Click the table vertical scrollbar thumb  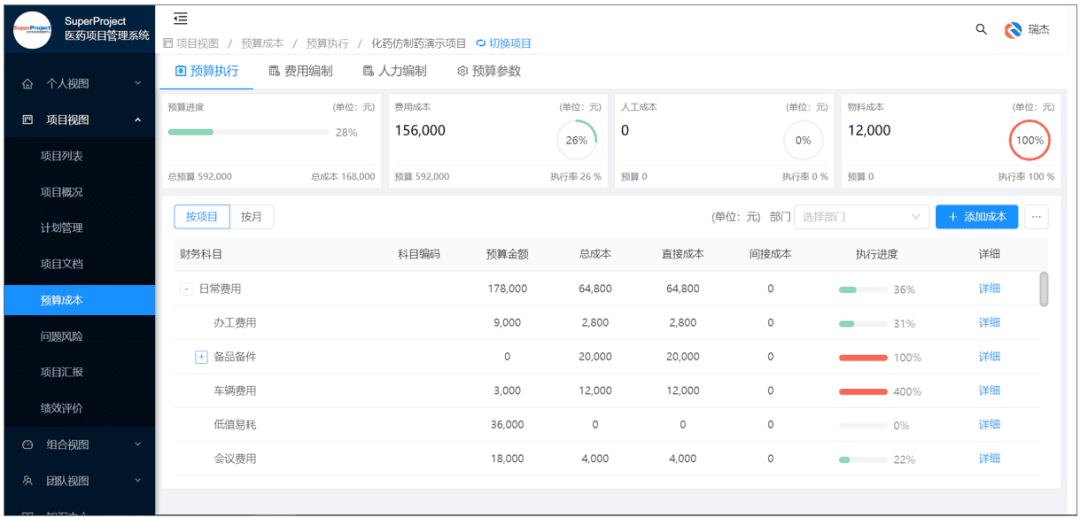(1044, 289)
